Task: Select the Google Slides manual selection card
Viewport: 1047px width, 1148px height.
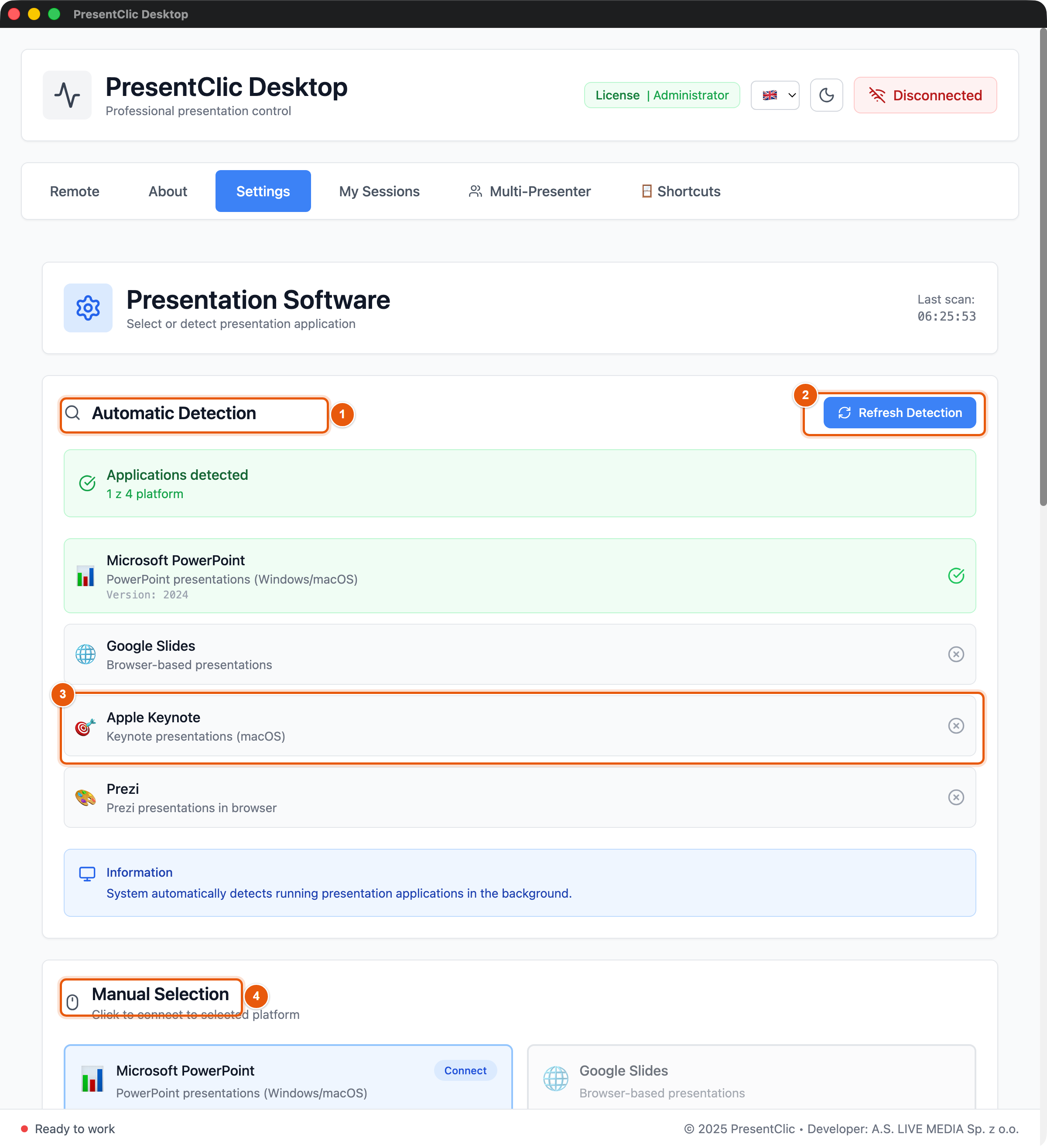Action: pos(751,1077)
